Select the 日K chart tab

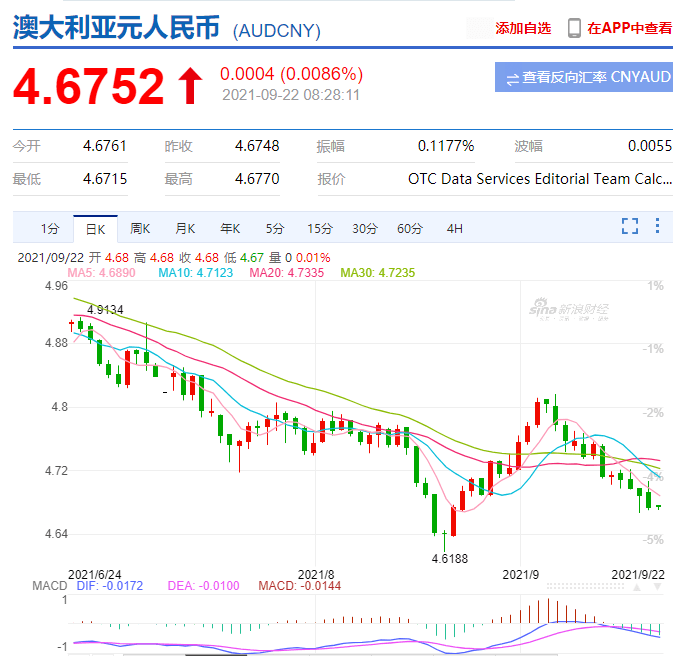95,229
